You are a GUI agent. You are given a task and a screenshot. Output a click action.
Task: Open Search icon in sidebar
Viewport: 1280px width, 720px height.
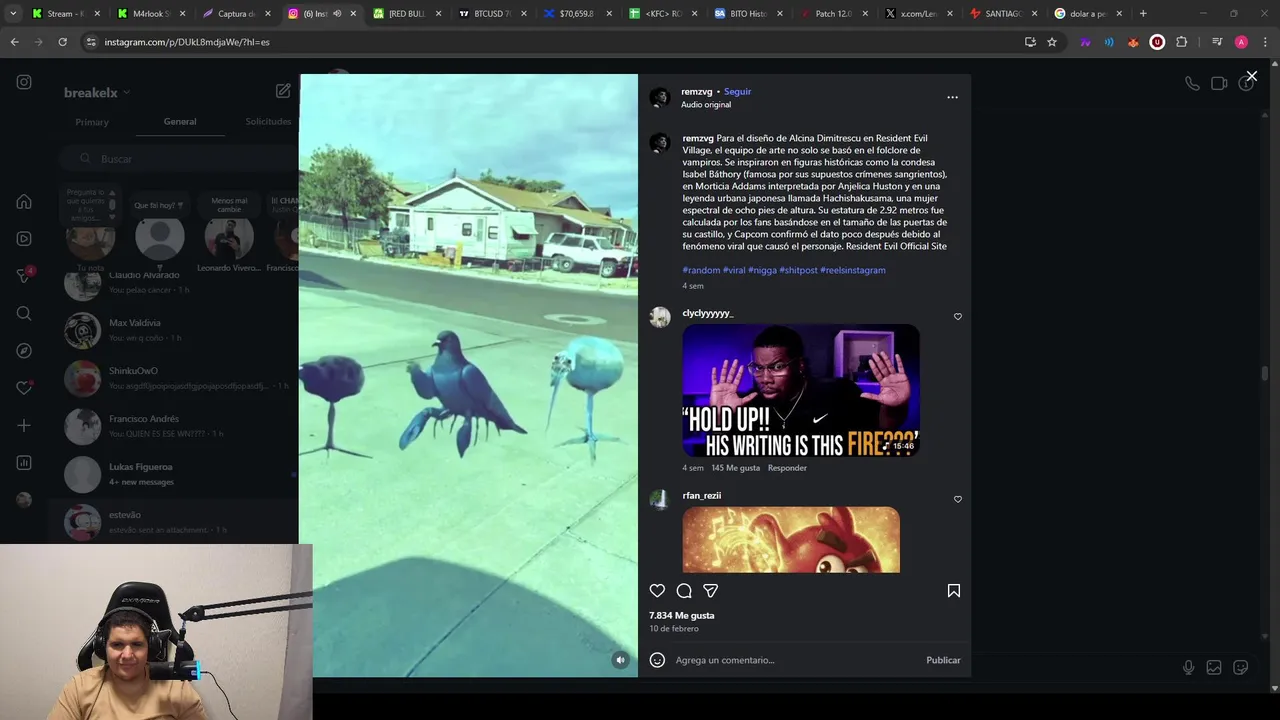pos(24,313)
